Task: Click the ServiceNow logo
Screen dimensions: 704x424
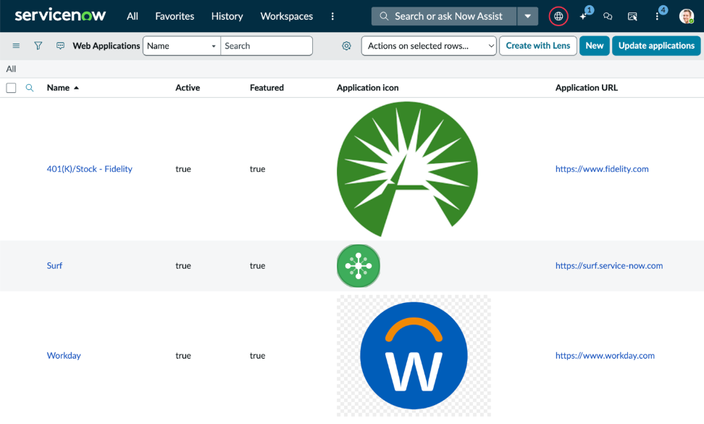Action: coord(60,16)
